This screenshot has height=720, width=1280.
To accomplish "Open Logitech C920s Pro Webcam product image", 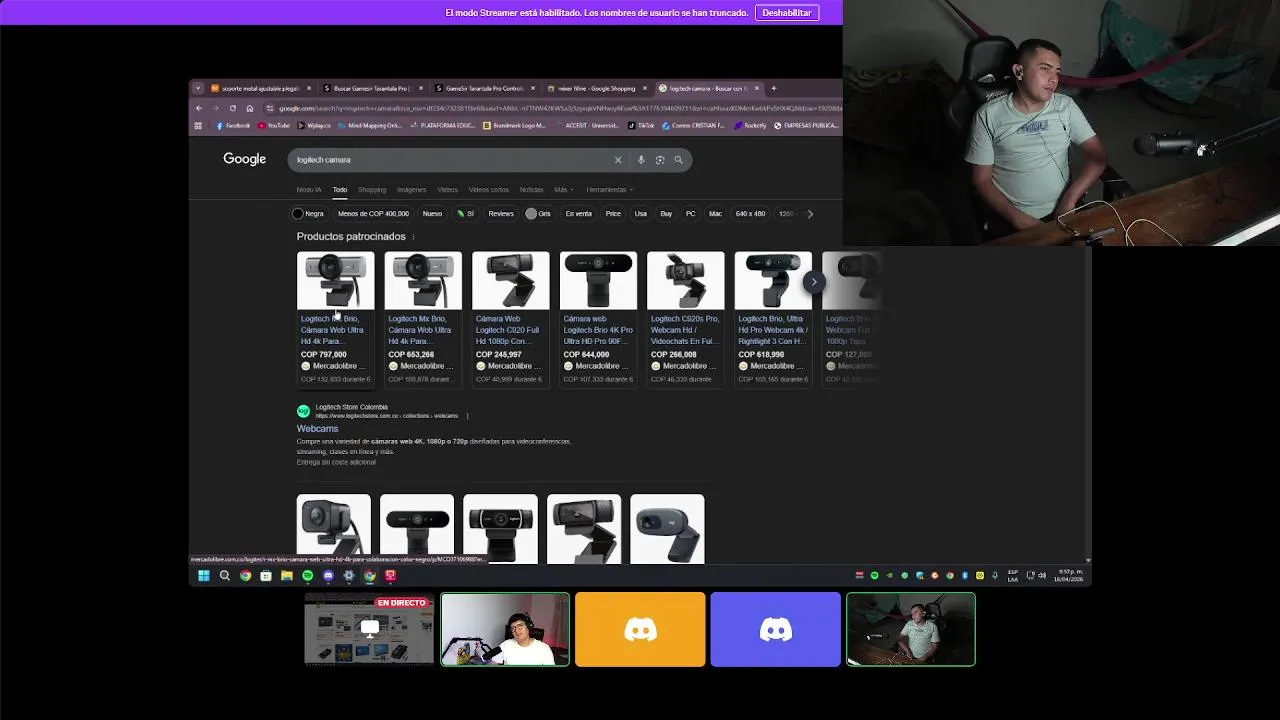I will point(685,281).
